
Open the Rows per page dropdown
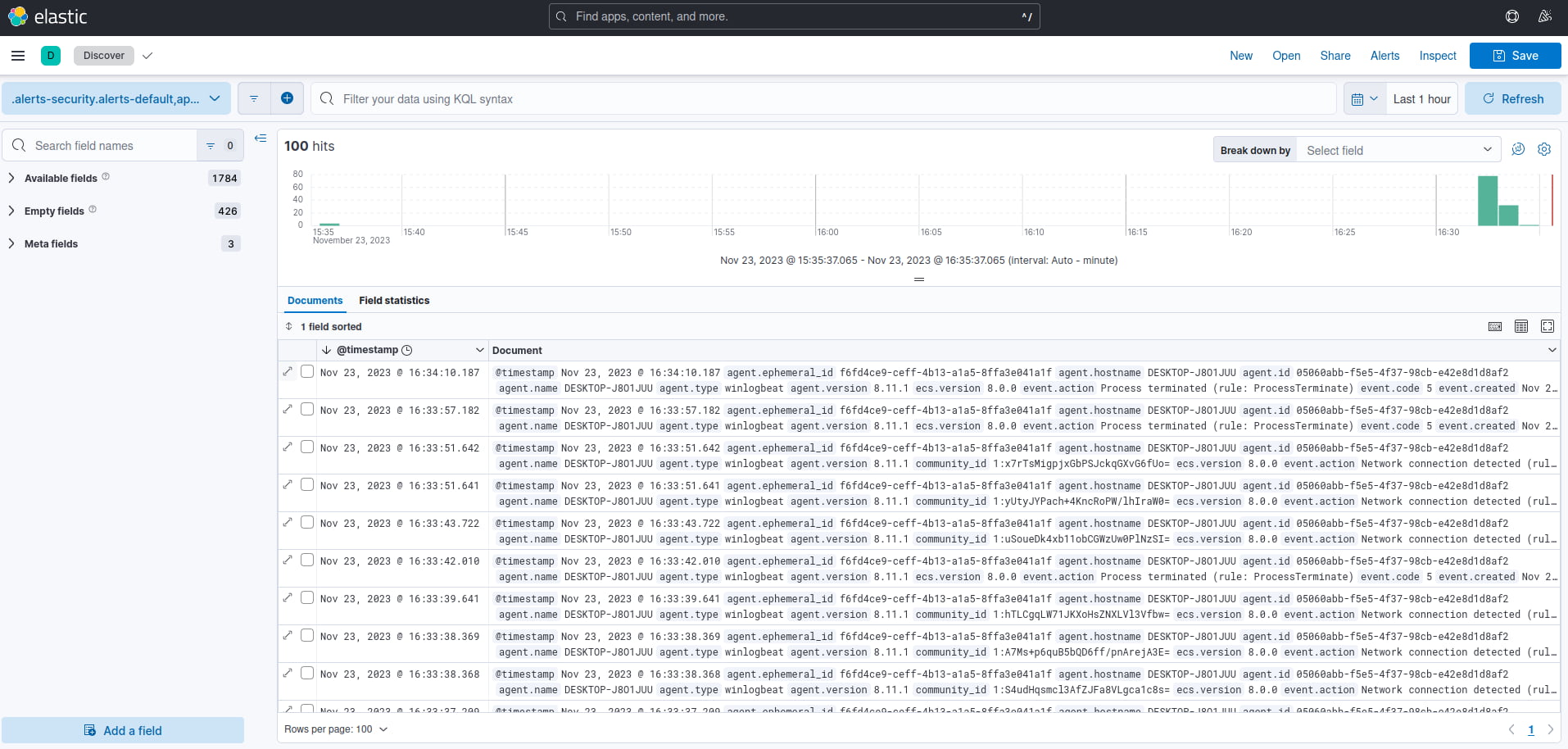tap(336, 729)
